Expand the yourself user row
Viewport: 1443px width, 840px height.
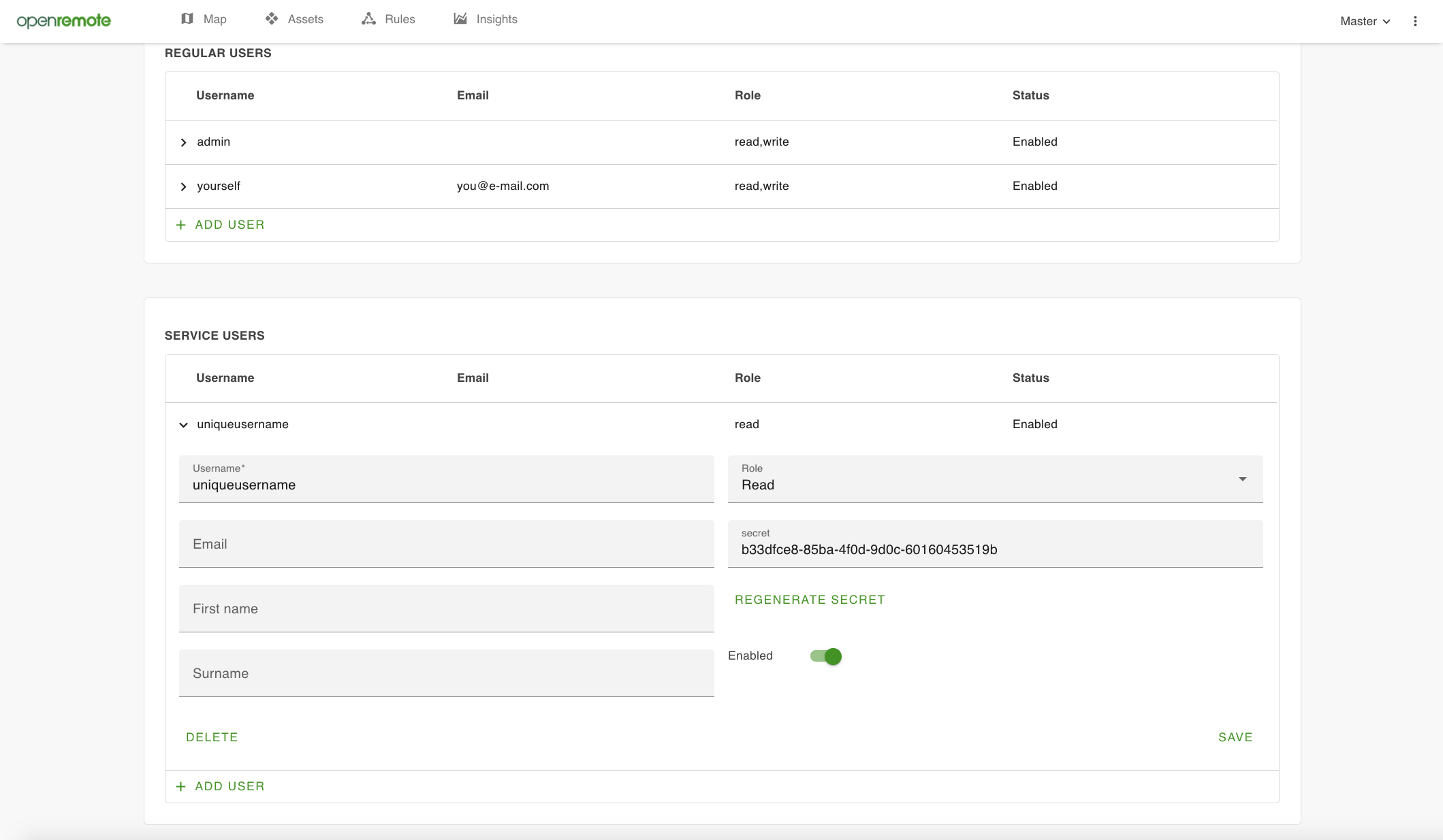[183, 187]
